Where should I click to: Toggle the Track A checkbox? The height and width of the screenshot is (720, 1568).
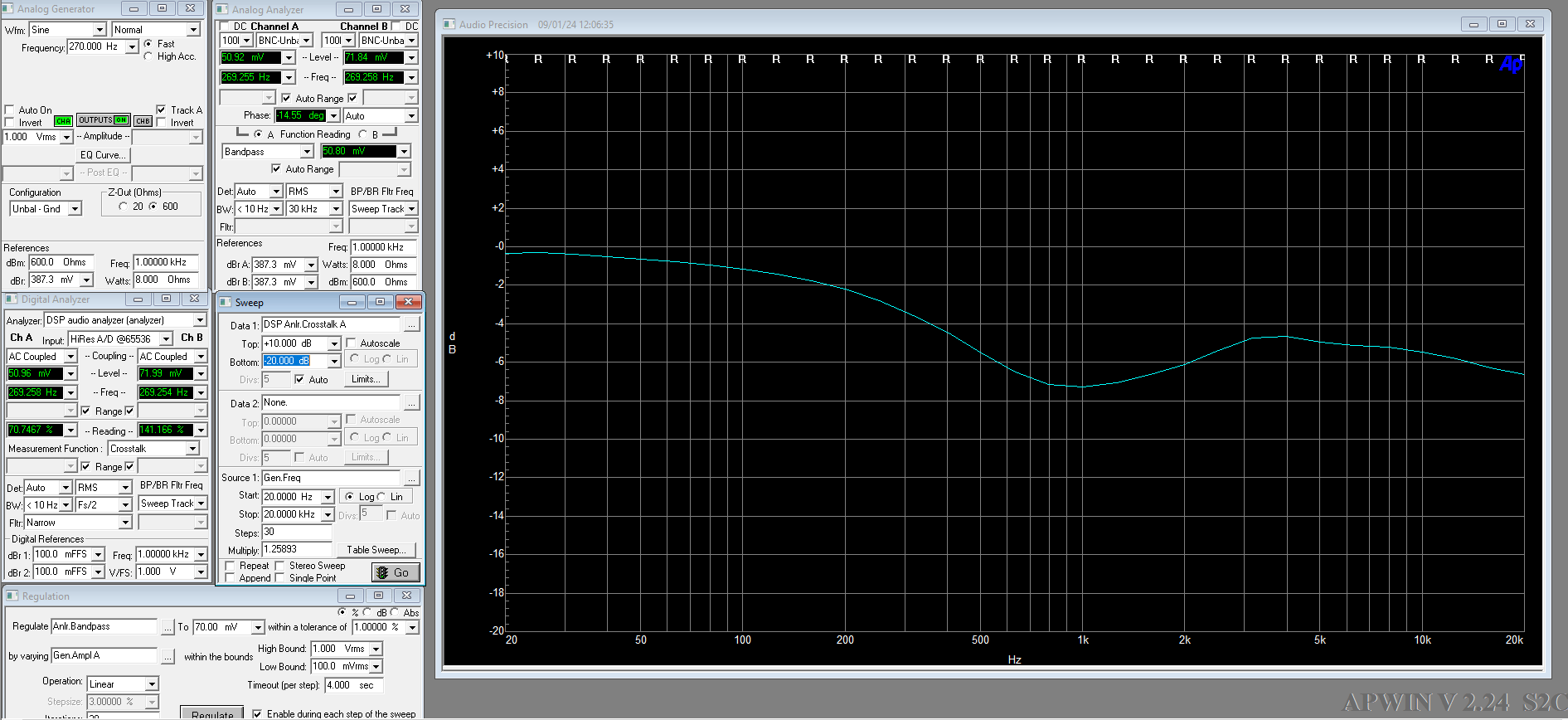161,109
